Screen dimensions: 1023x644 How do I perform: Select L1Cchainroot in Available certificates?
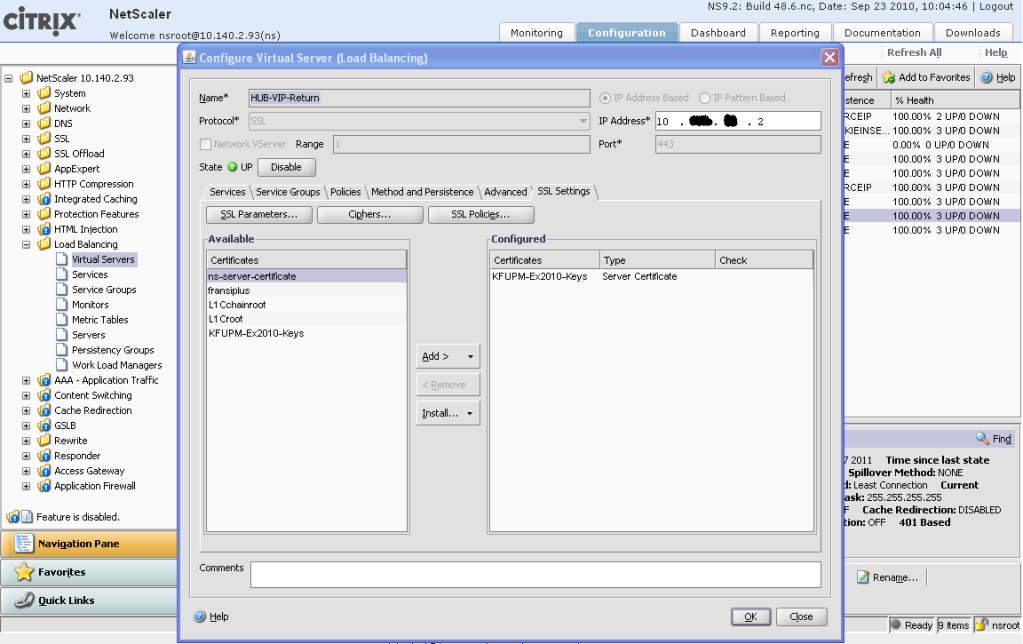tap(307, 305)
